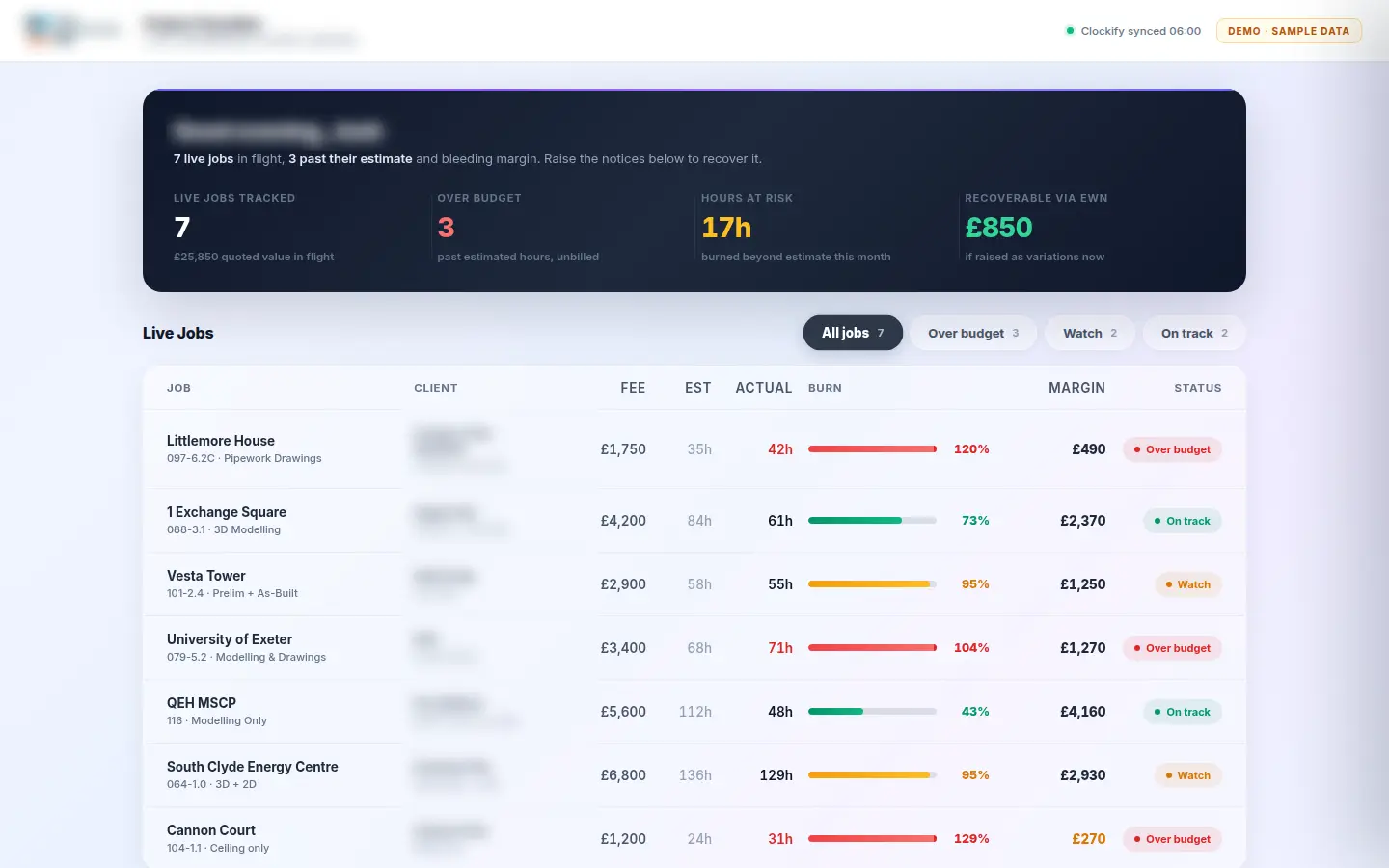
Task: Click the 42h actual hours cell
Action: [780, 449]
